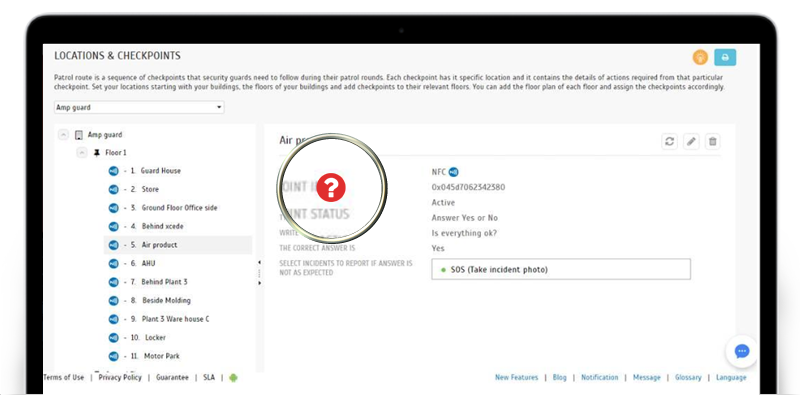The image size is (800, 395).
Task: Select Guard House checkpoint
Action: click(x=160, y=171)
